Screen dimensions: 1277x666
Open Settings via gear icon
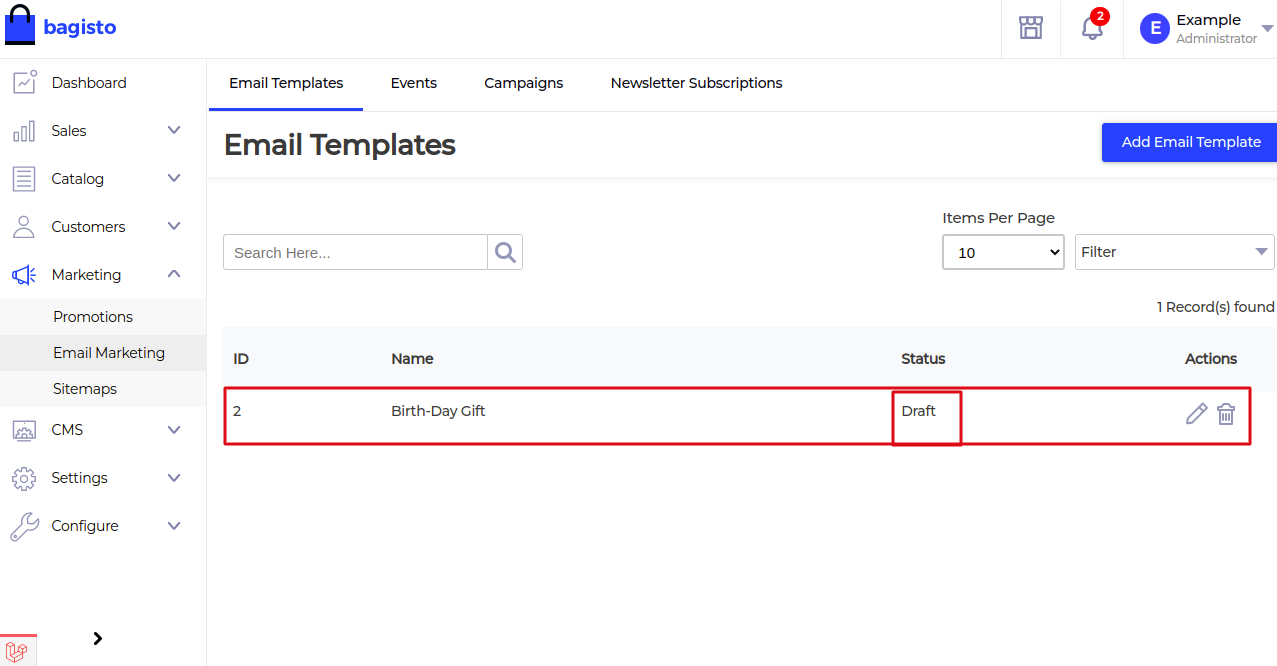[24, 477]
